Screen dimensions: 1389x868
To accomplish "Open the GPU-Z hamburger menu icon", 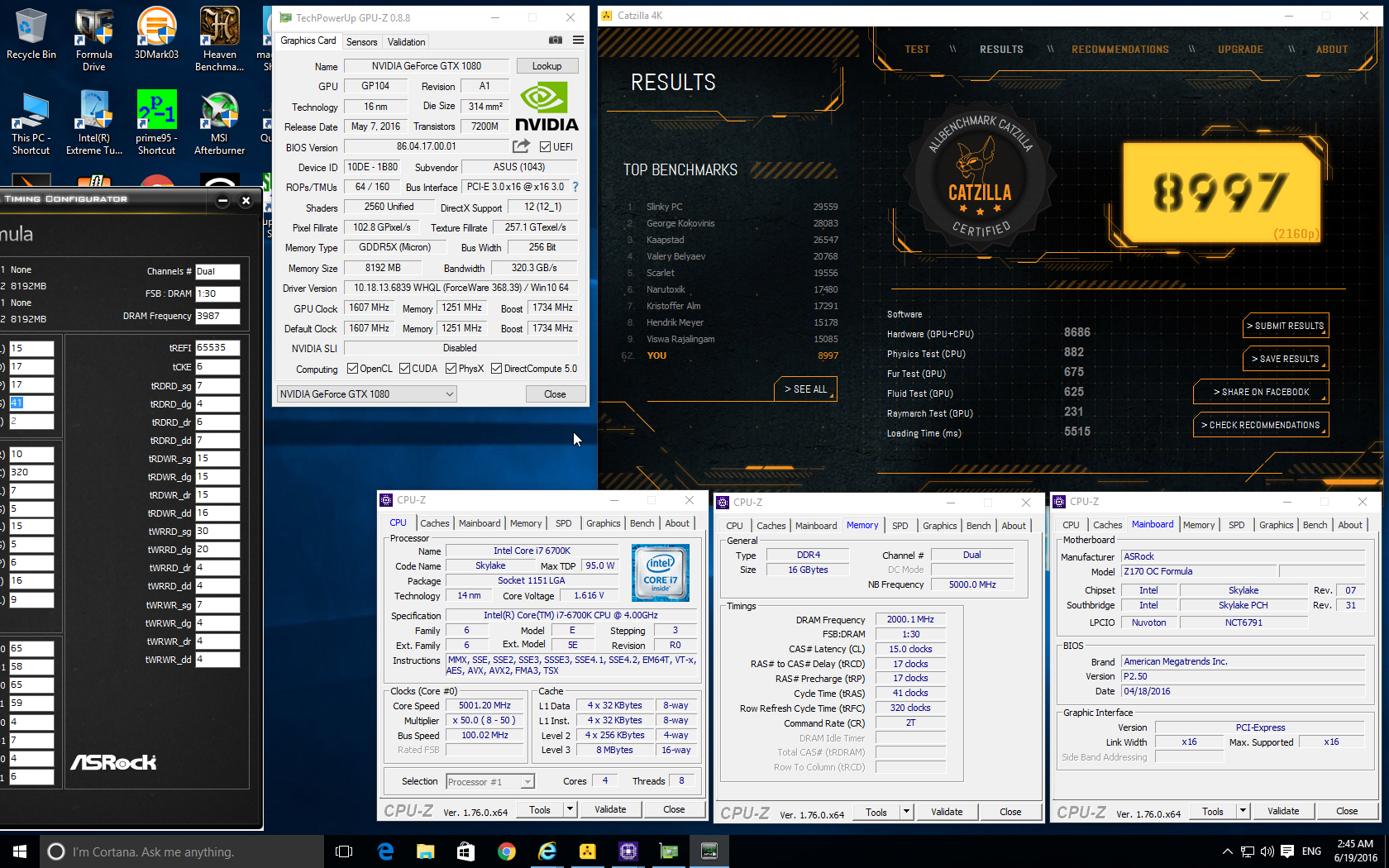I will (578, 41).
